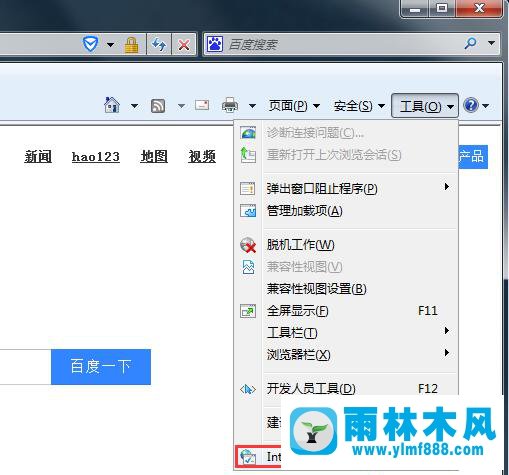Minimize the browser window
The width and height of the screenshot is (509, 475).
point(415,8)
